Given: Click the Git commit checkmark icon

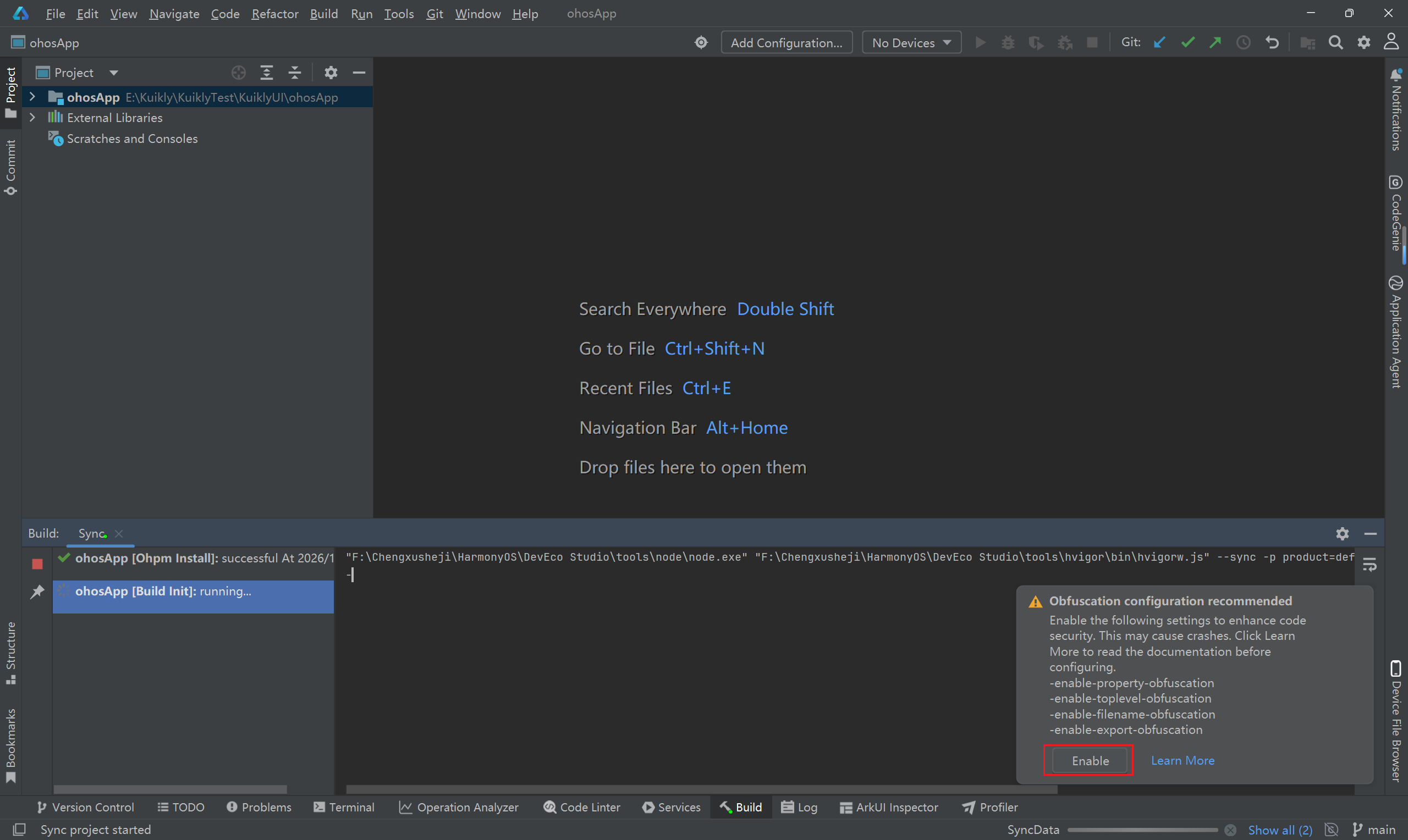Looking at the screenshot, I should point(1188,43).
